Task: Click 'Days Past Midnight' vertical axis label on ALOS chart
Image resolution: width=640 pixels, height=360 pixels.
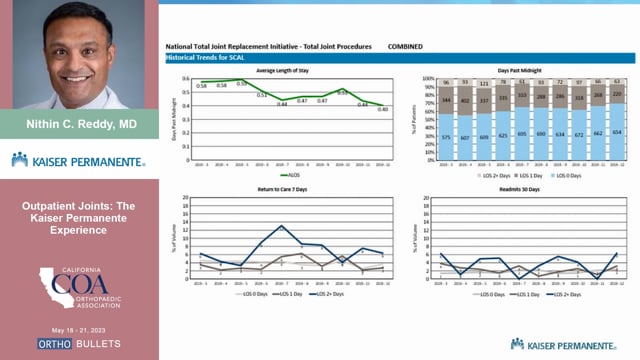Action: 174,120
